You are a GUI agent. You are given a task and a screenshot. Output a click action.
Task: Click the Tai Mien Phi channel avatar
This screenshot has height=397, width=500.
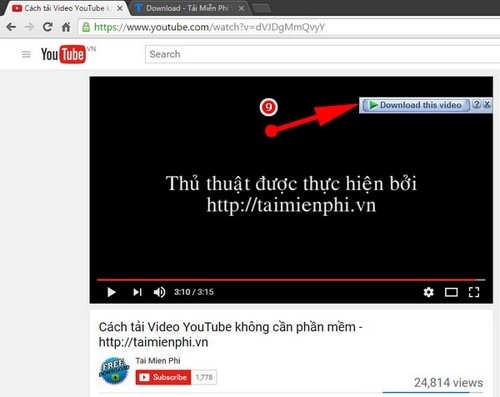[114, 371]
